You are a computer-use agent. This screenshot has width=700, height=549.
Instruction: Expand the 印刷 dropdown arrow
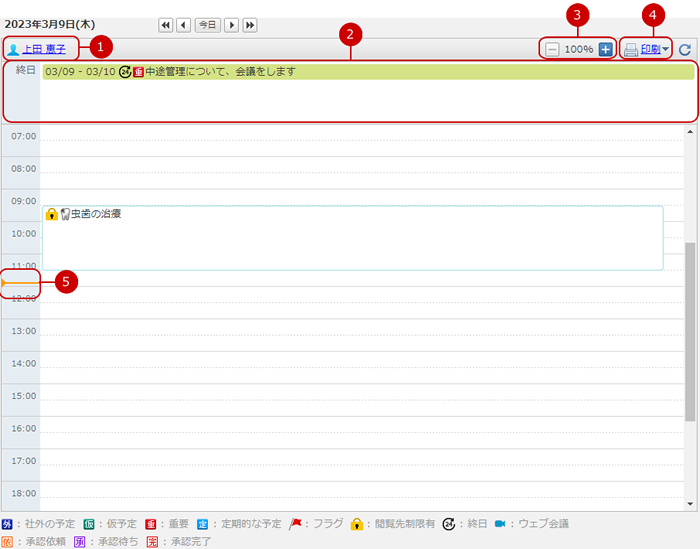click(x=665, y=49)
